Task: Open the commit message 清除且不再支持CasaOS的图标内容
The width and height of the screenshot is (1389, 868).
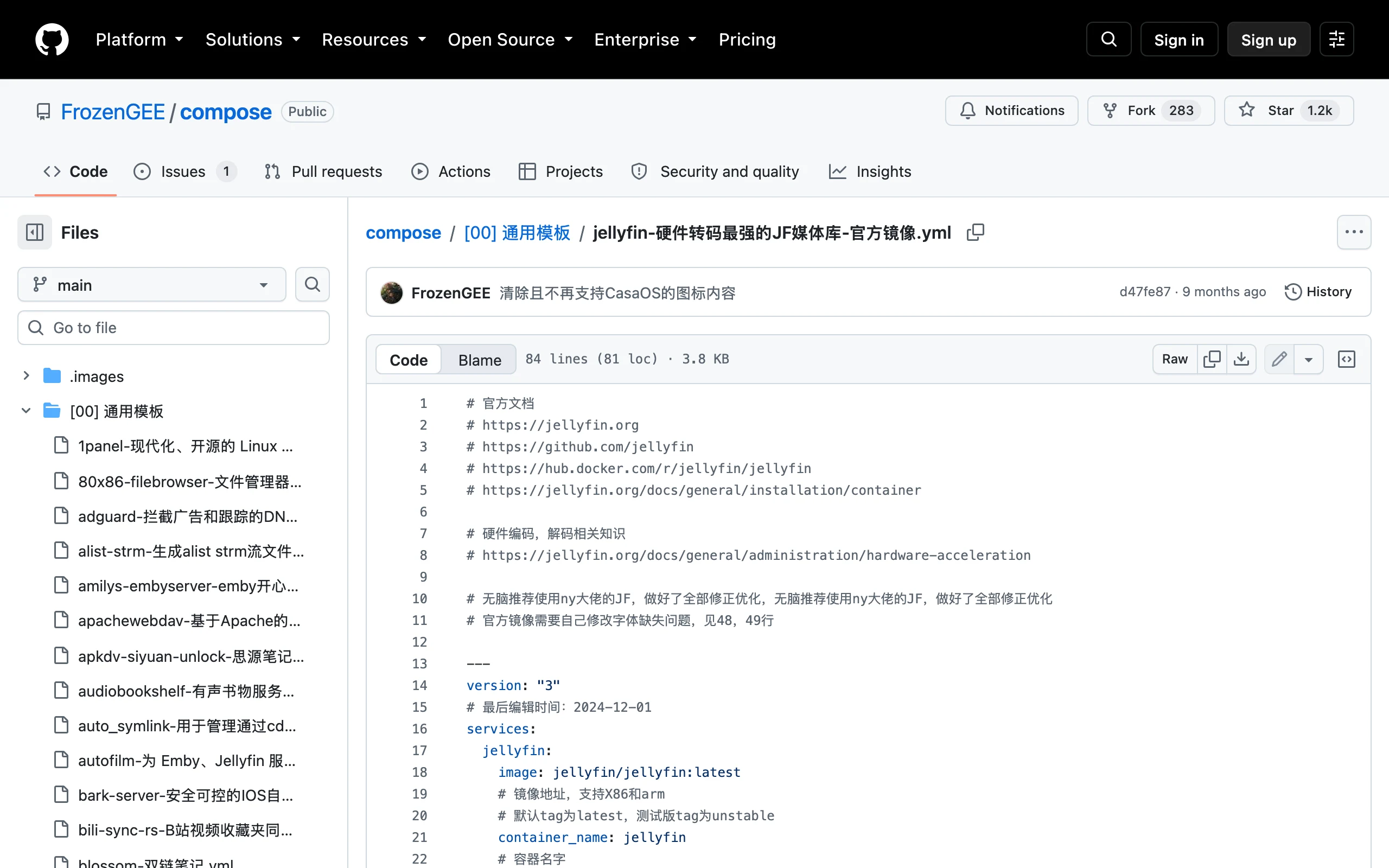Action: pos(617,293)
